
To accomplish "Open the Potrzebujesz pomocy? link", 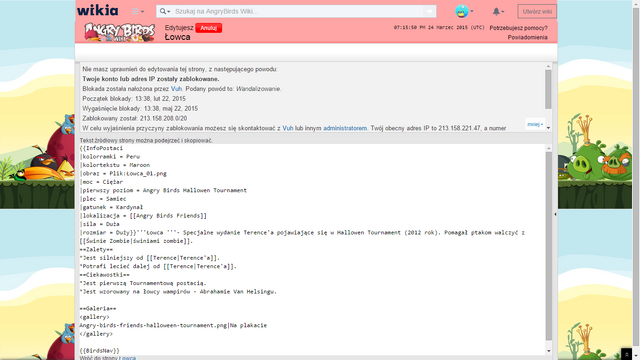I will pyautogui.click(x=518, y=28).
